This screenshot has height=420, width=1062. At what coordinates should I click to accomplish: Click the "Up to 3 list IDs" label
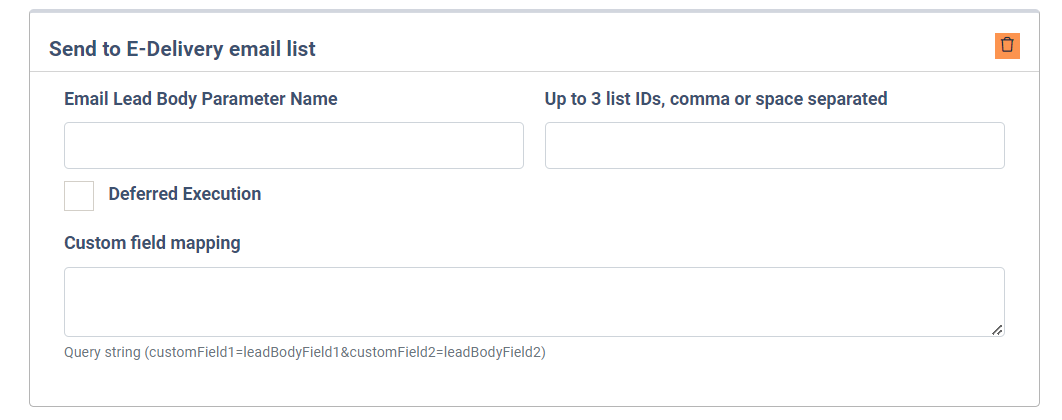pos(716,99)
